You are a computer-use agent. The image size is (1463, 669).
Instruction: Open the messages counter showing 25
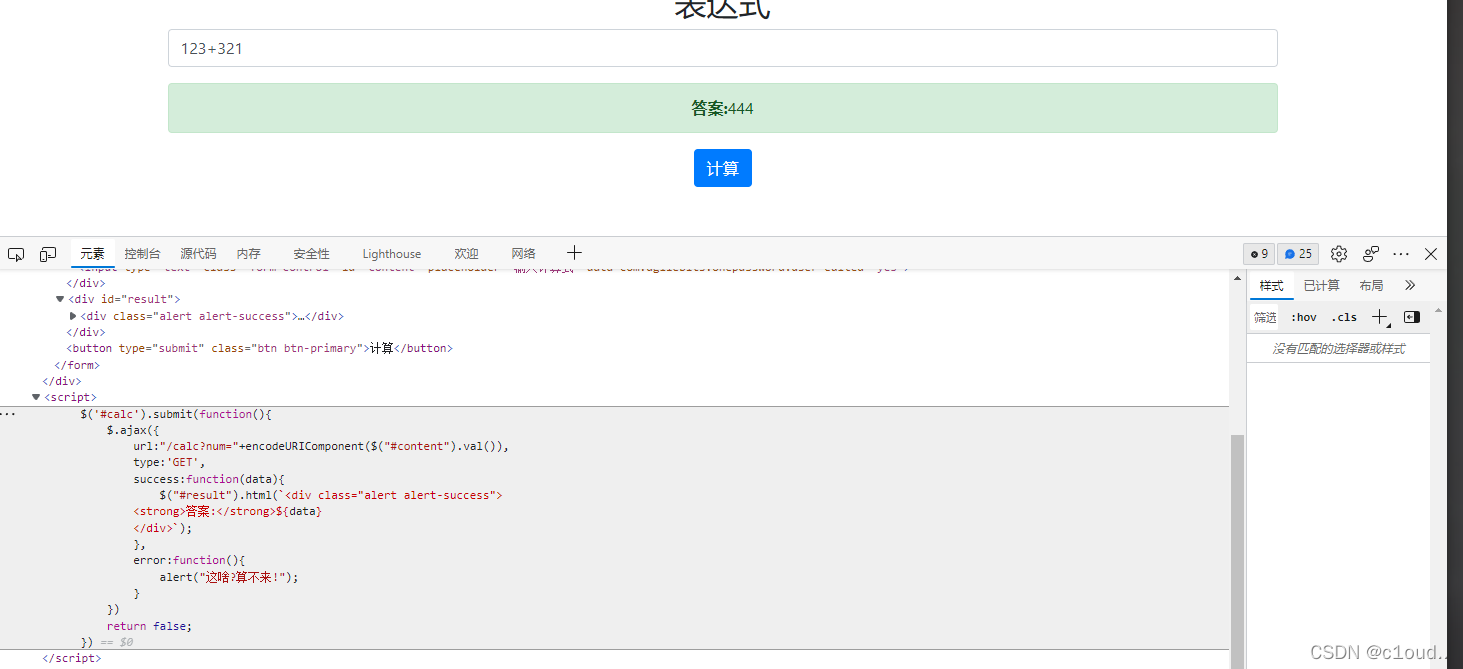pos(1298,254)
